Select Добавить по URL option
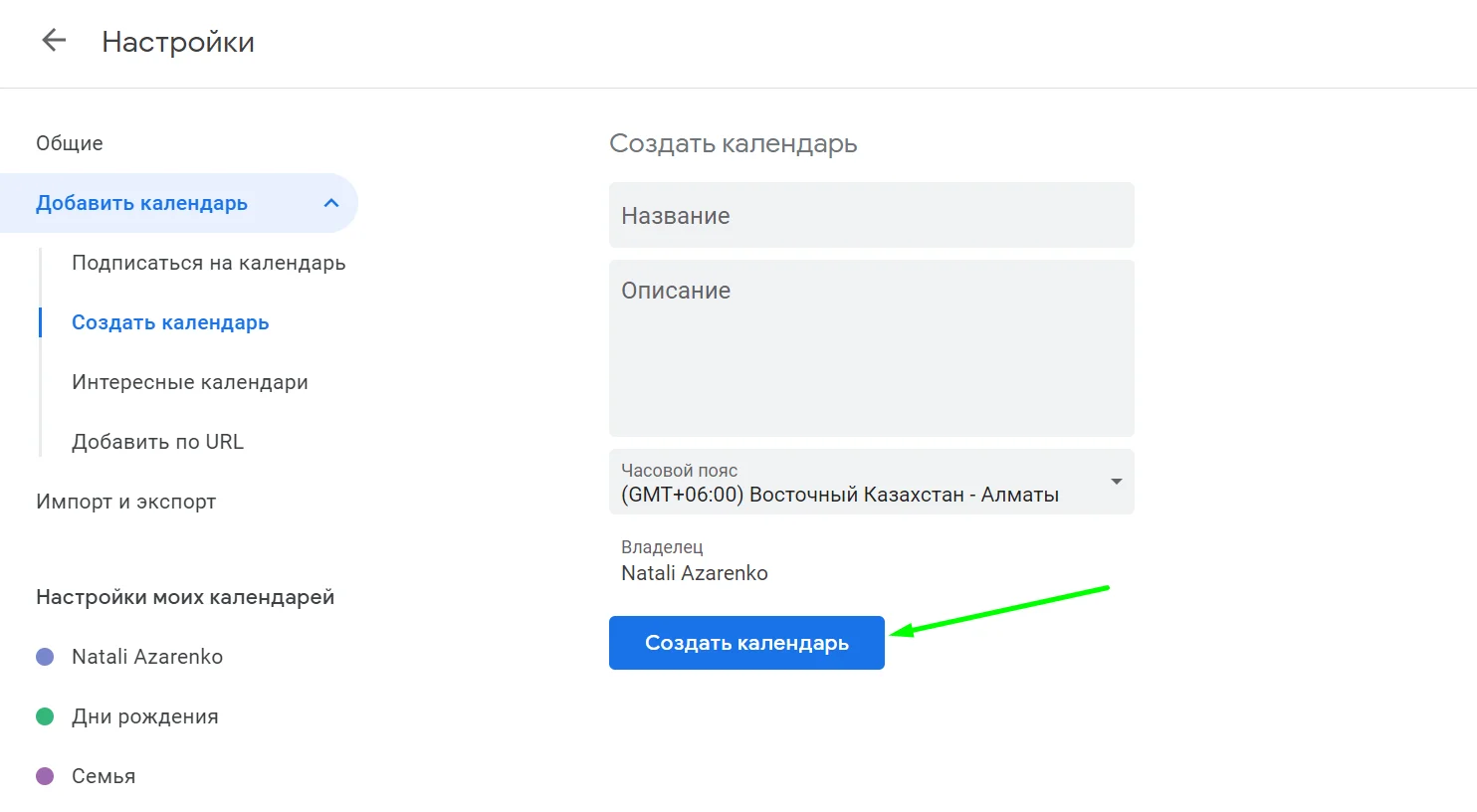1477x812 pixels. 157,442
